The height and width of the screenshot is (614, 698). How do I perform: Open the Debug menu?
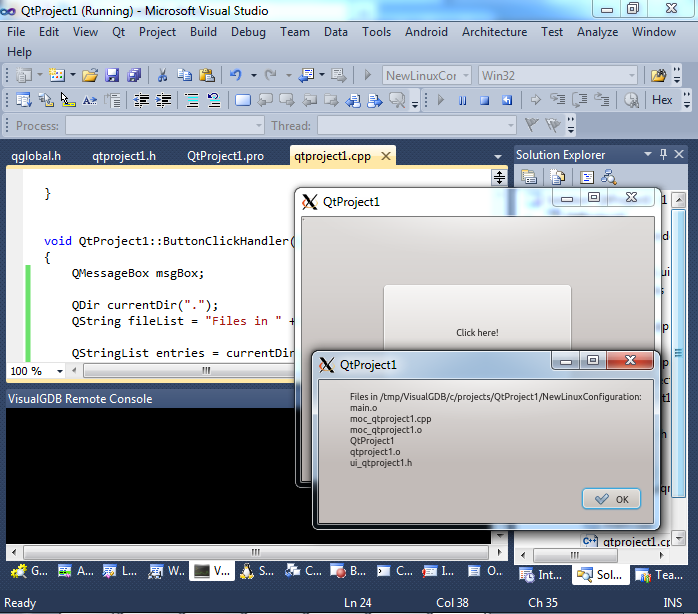248,32
